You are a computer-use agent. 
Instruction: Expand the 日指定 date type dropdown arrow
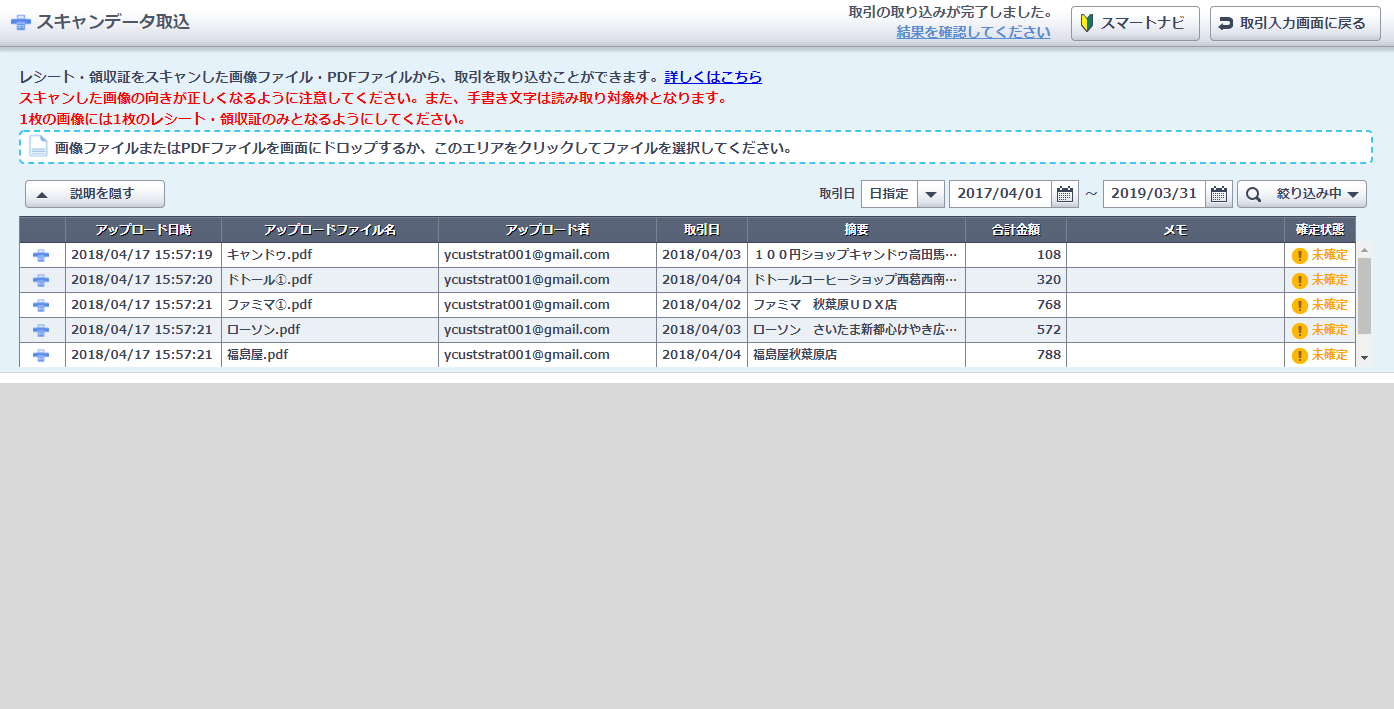click(931, 194)
